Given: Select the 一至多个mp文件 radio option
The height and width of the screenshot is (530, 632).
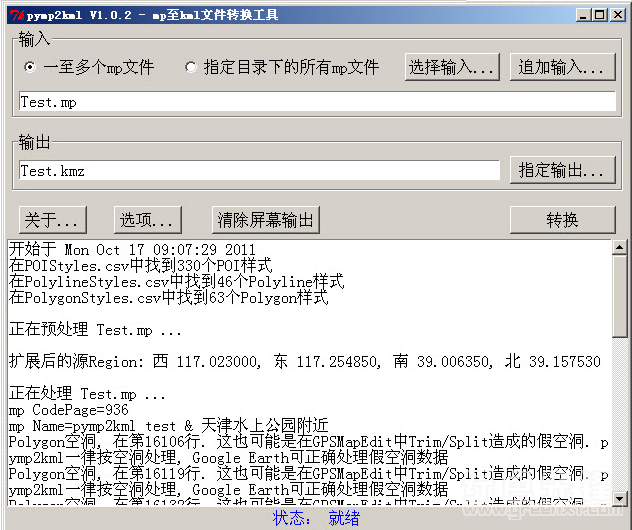Looking at the screenshot, I should (30, 67).
